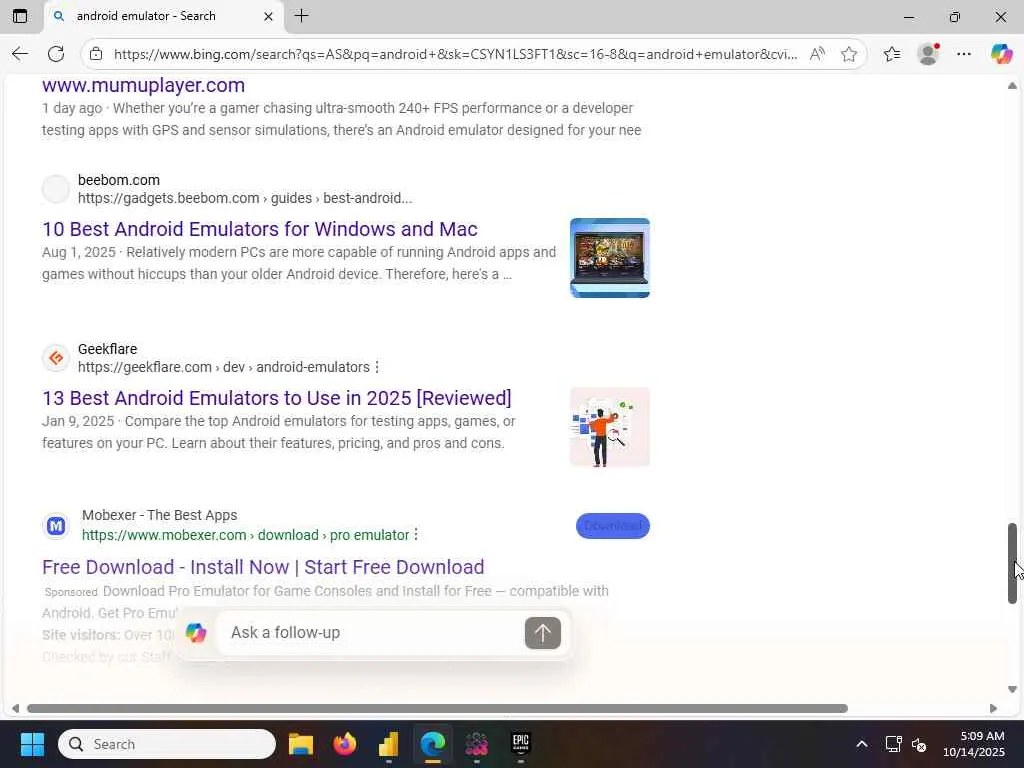
Task: Select the android emulator - Search tab
Action: [163, 16]
